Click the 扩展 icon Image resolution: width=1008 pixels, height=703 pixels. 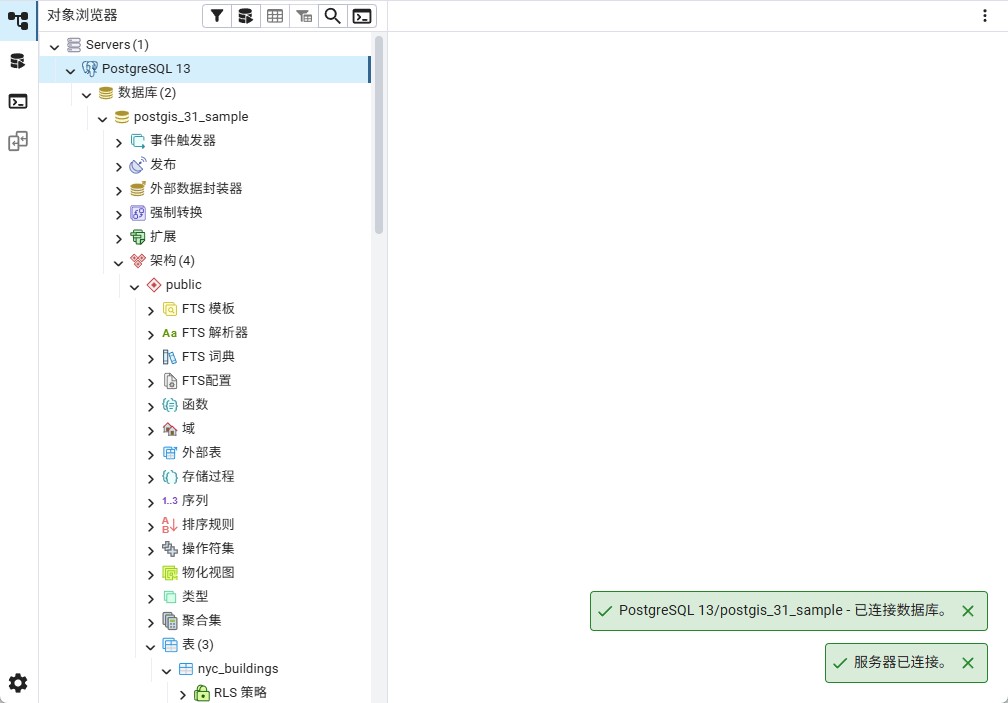click(x=138, y=236)
